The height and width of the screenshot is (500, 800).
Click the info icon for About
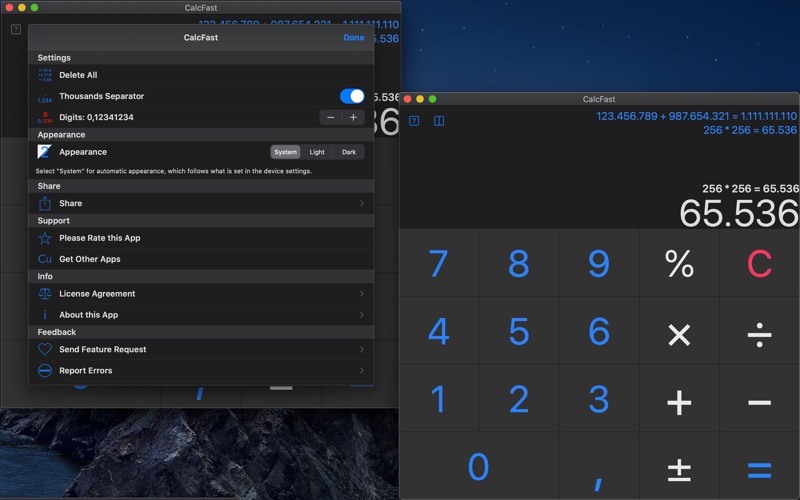pos(45,315)
